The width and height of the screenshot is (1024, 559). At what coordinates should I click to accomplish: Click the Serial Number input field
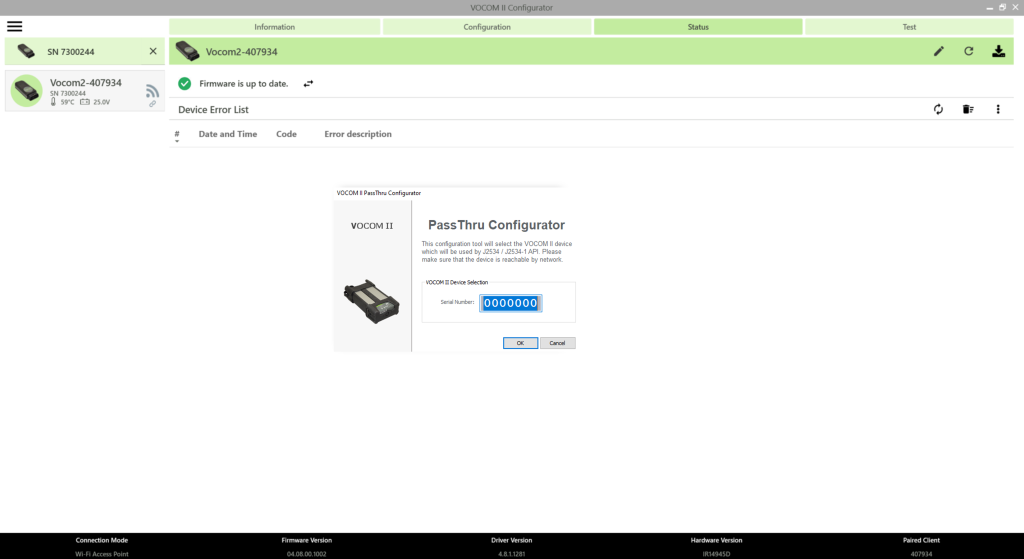click(511, 303)
